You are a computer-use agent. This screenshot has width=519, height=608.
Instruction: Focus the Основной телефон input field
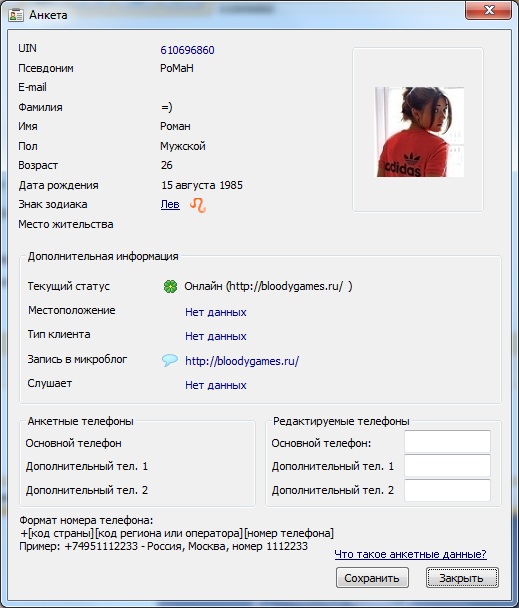coord(447,441)
